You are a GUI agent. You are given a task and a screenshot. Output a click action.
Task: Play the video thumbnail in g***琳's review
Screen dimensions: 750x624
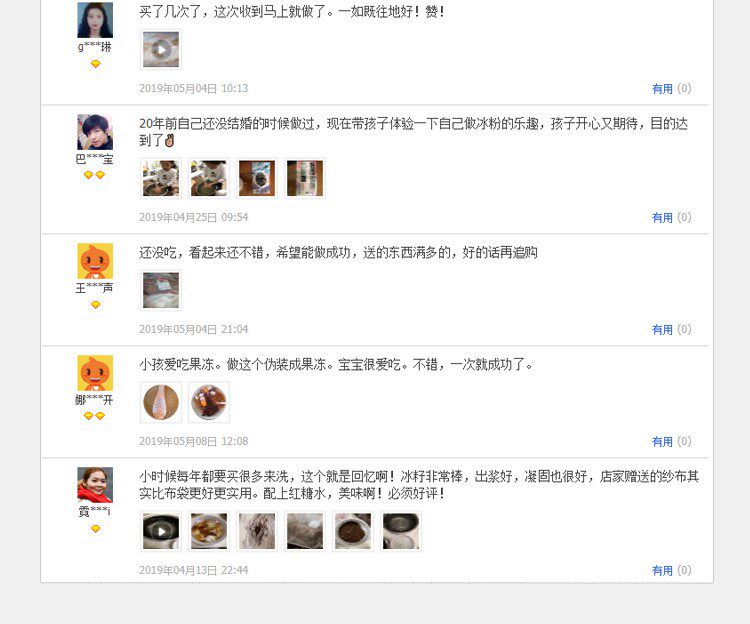[161, 50]
